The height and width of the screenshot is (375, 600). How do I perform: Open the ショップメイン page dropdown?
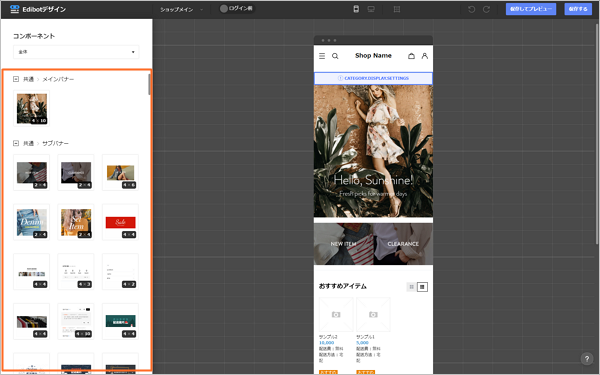tap(181, 10)
